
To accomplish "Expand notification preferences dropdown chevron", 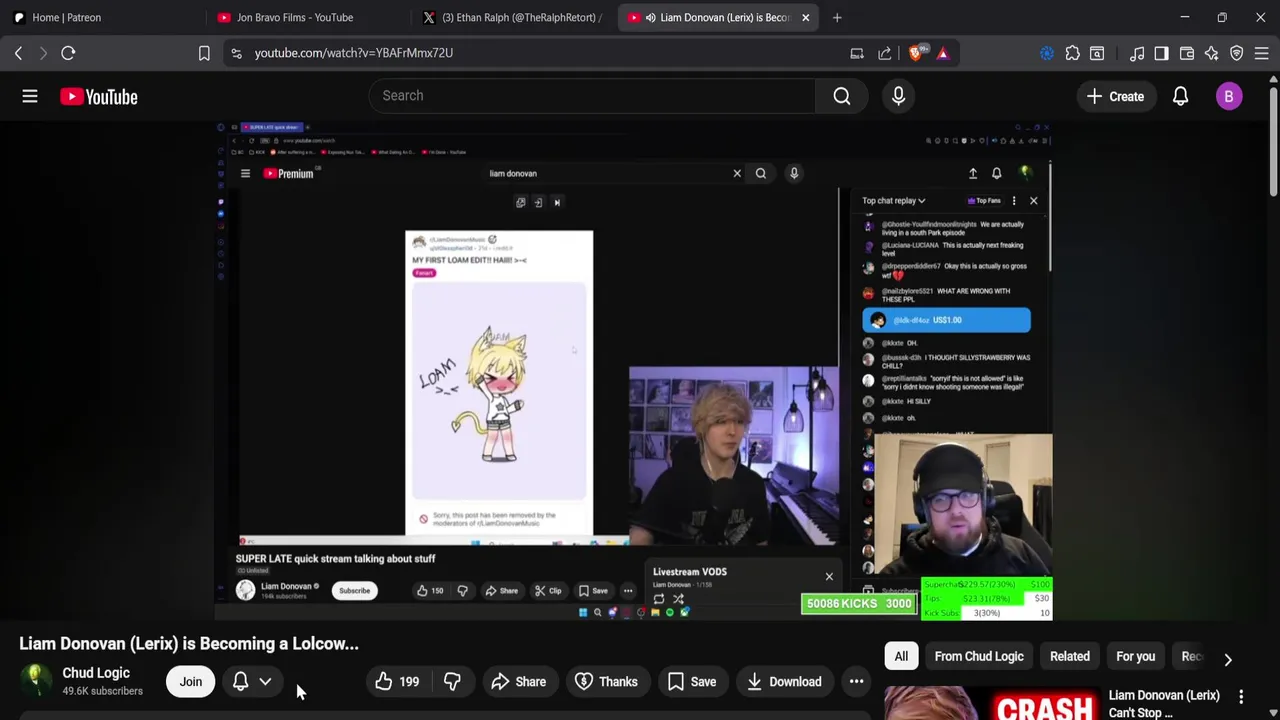I will [266, 682].
